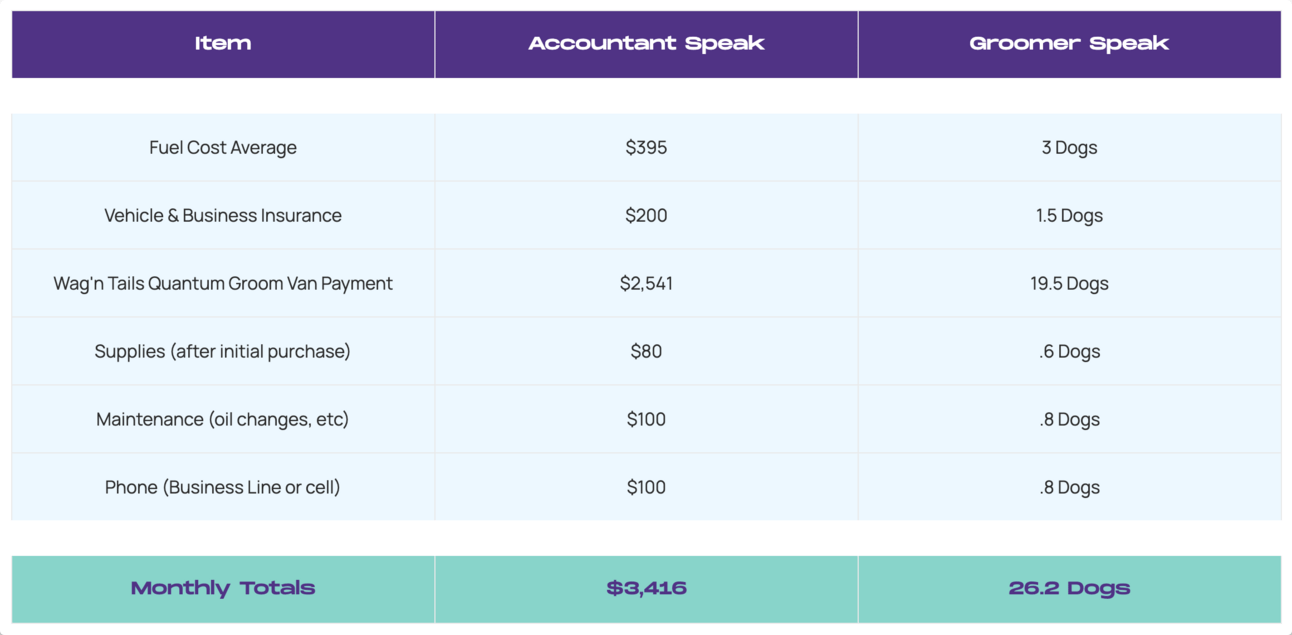Click the 26.2 Dogs total cell
Screen dimensions: 1292x635
point(1069,588)
